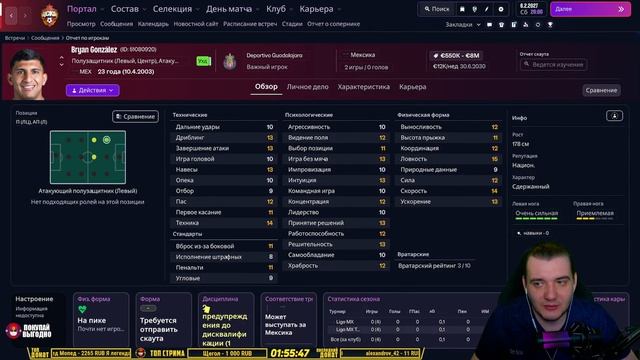Select the Отчет о сопернике submenu item
The image size is (640, 360).
(x=333, y=24)
